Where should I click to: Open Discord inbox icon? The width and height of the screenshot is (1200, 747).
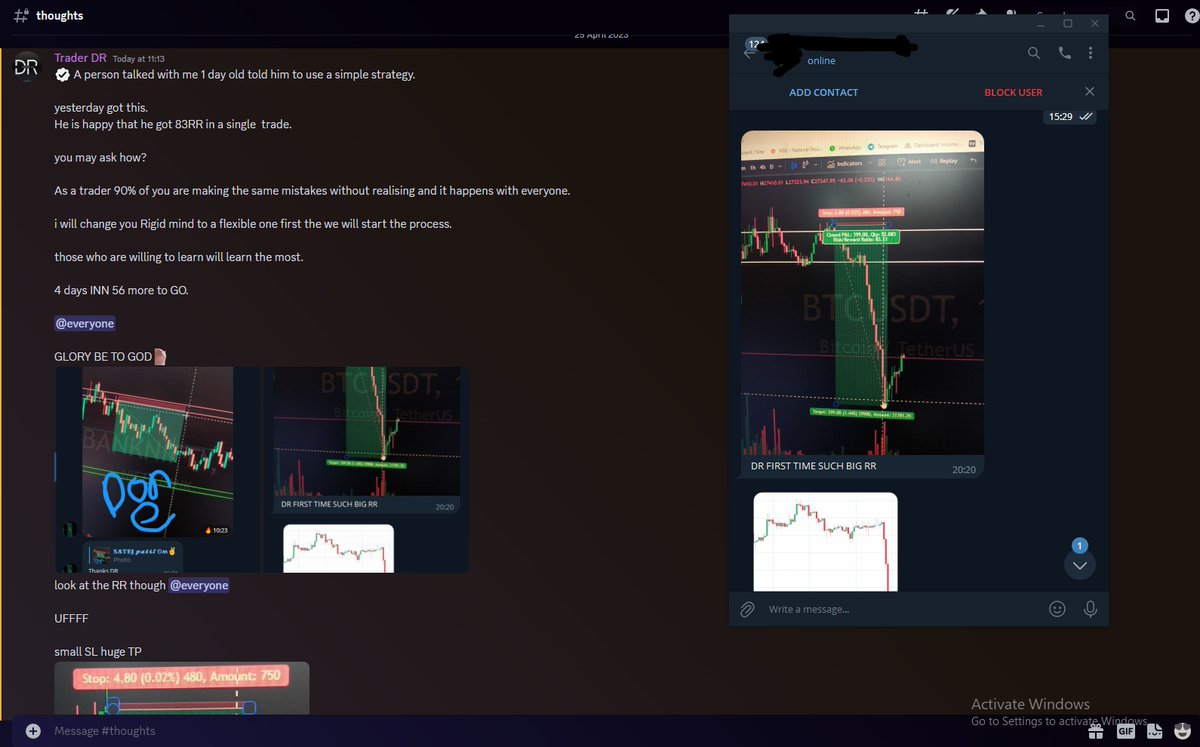1162,16
